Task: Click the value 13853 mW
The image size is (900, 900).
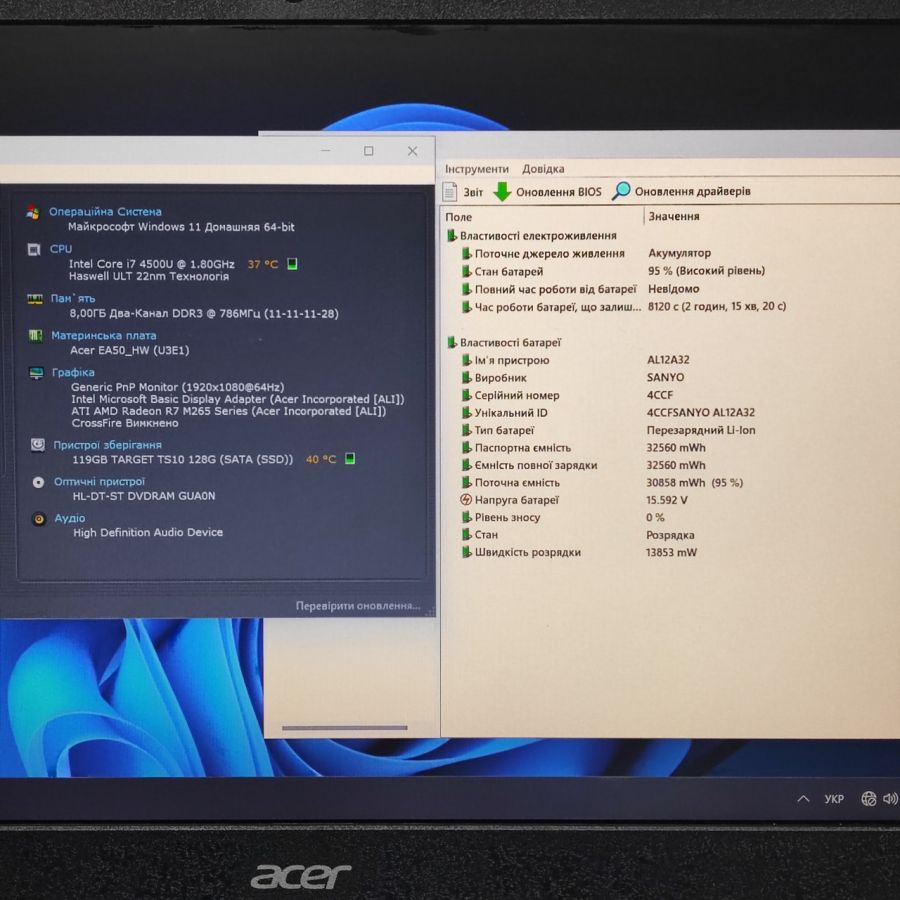Action: tap(672, 552)
